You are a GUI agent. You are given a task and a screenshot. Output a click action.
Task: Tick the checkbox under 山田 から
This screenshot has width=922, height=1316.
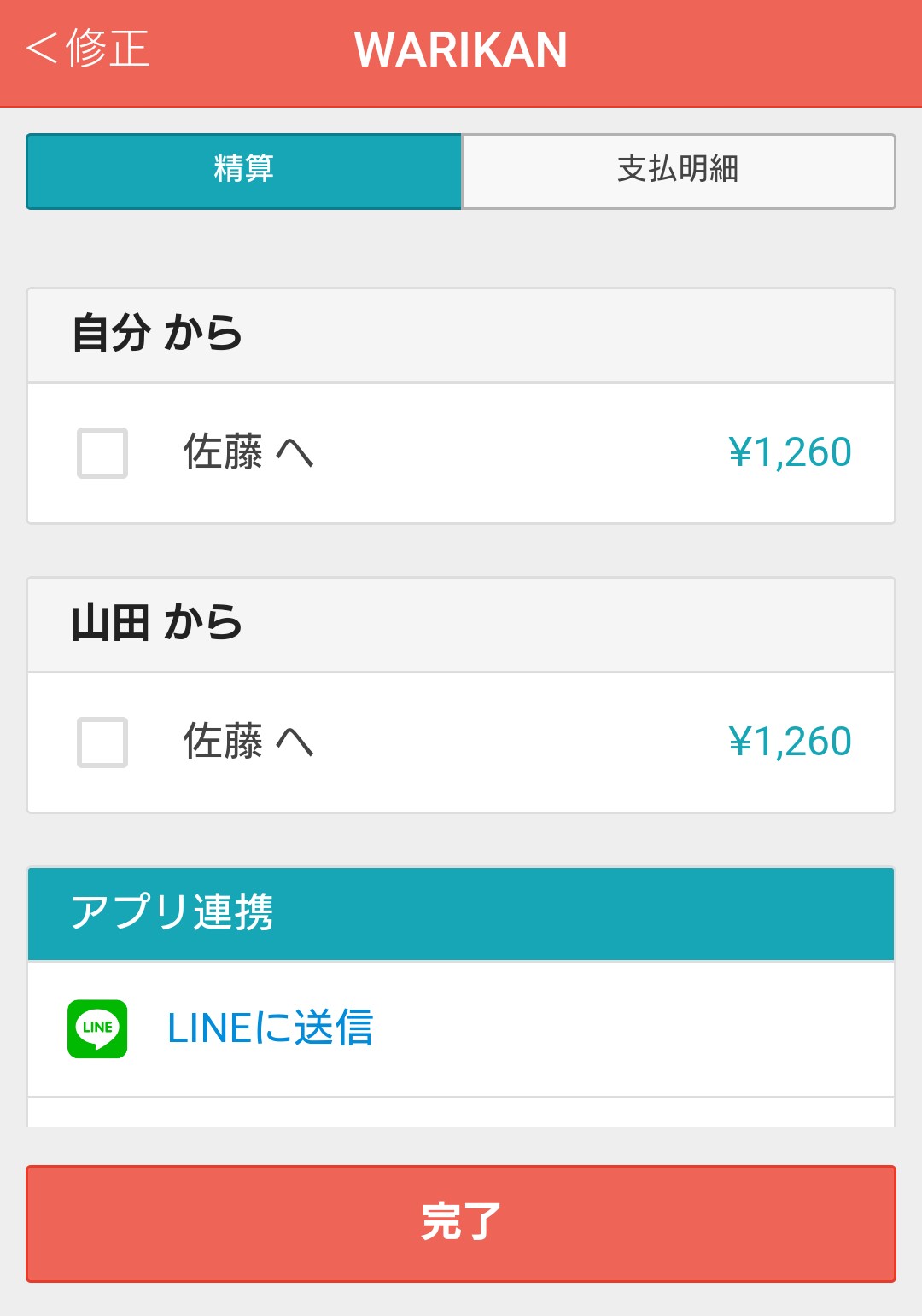coord(102,742)
